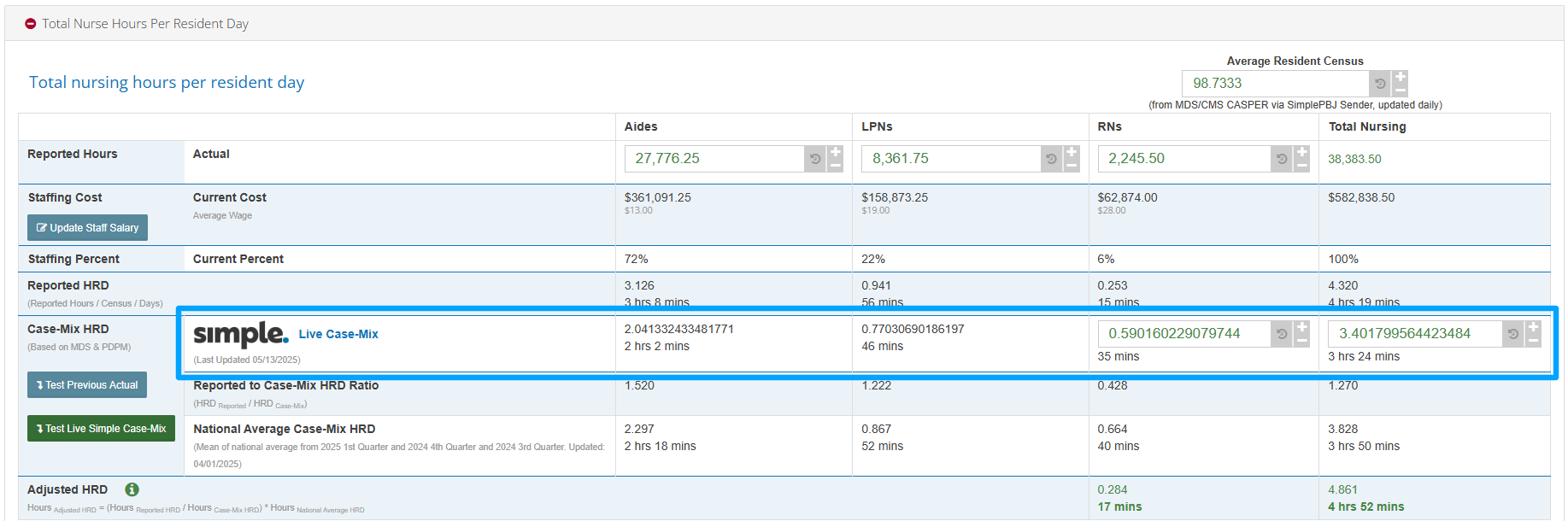Increase the Average Resident Census value
The height and width of the screenshot is (521, 1568).
pos(1400,77)
